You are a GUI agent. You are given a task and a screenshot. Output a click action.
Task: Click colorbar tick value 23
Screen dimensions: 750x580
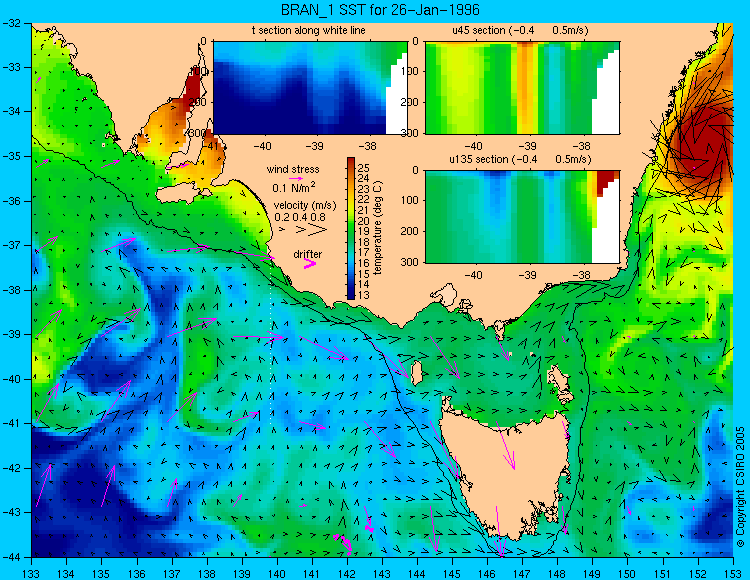364,189
